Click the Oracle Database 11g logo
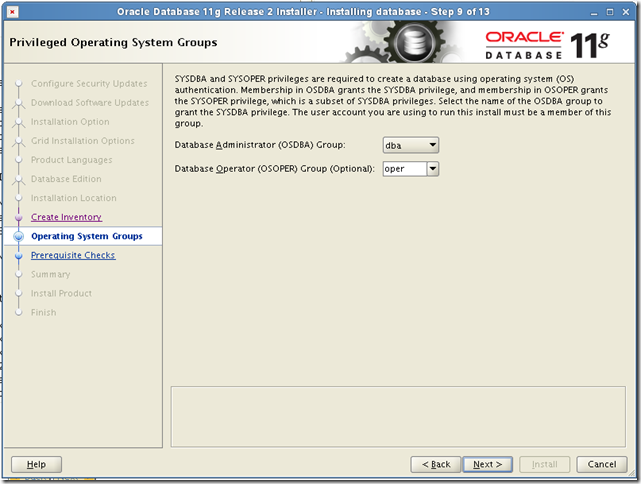 [547, 45]
